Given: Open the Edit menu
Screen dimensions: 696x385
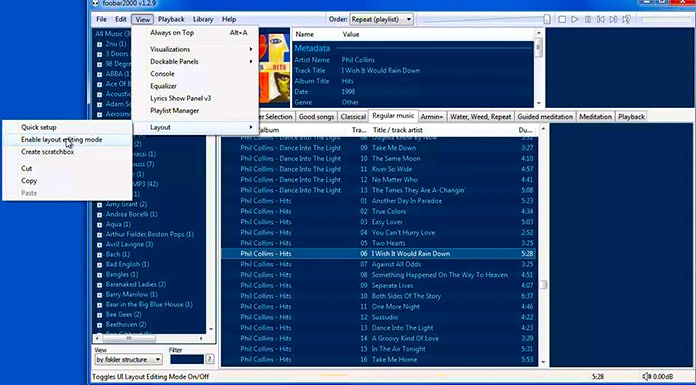Looking at the screenshot, I should tap(121, 20).
